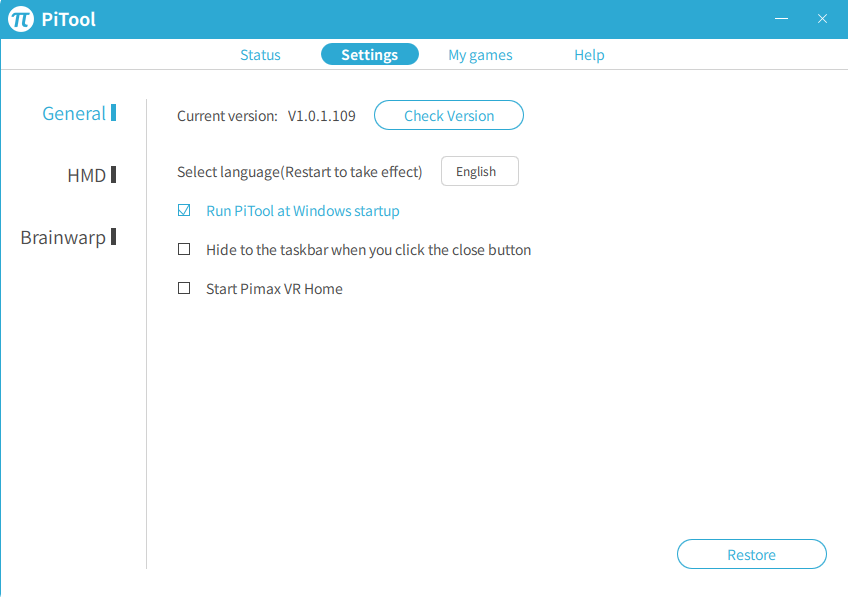
Task: Click the 'Current version:' label
Action: pos(227,116)
